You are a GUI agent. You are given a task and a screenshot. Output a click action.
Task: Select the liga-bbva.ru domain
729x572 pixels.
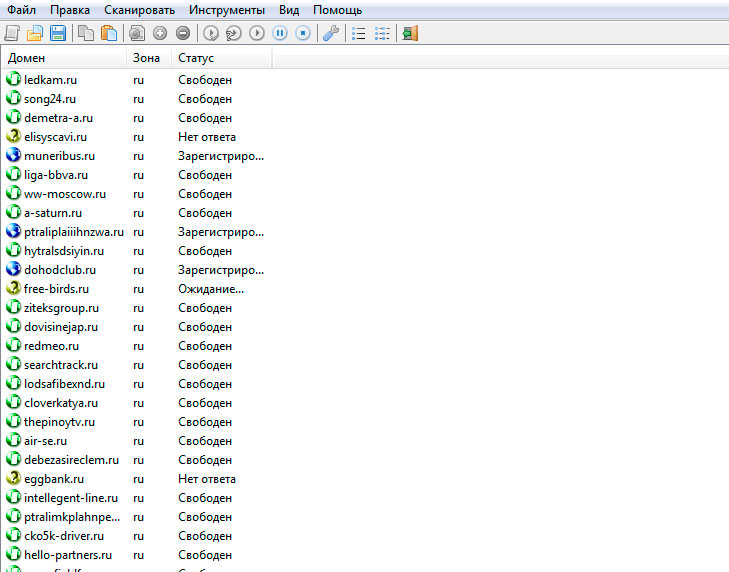(x=56, y=175)
